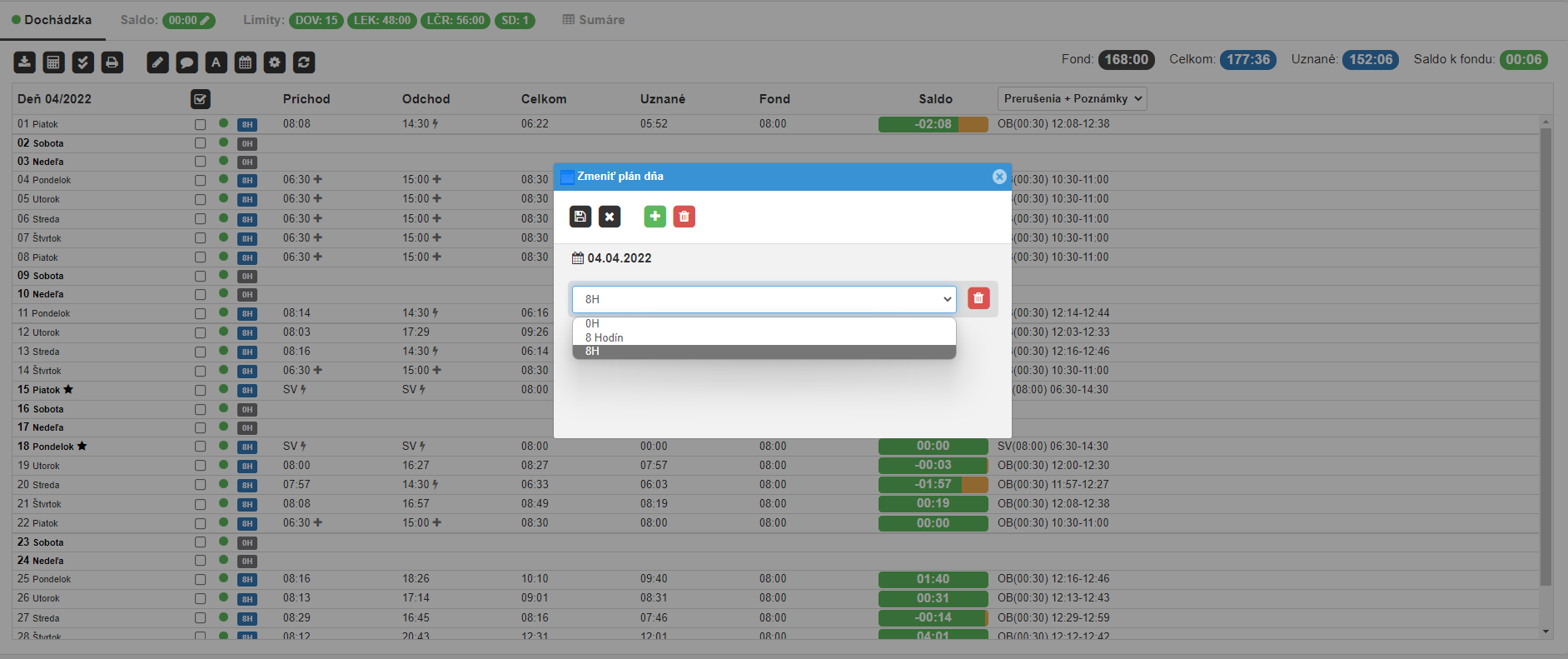The image size is (1568, 659).
Task: Open the calculator tool in the toolbar
Action: 54,62
